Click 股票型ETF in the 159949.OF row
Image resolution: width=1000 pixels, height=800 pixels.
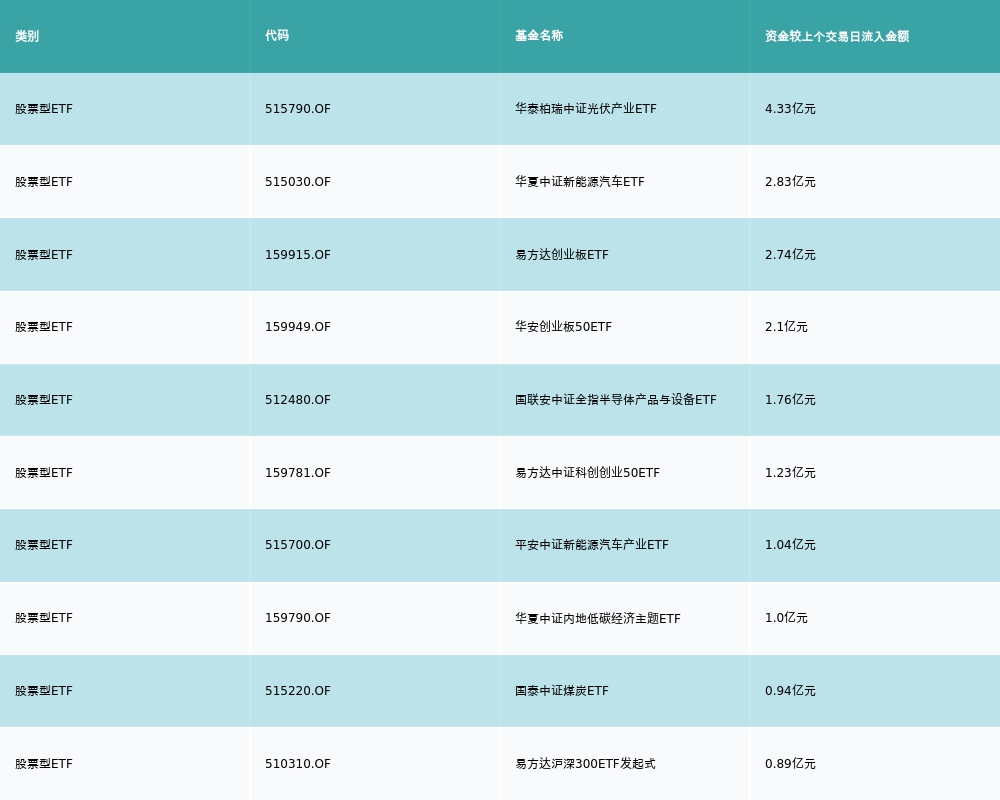click(x=44, y=327)
